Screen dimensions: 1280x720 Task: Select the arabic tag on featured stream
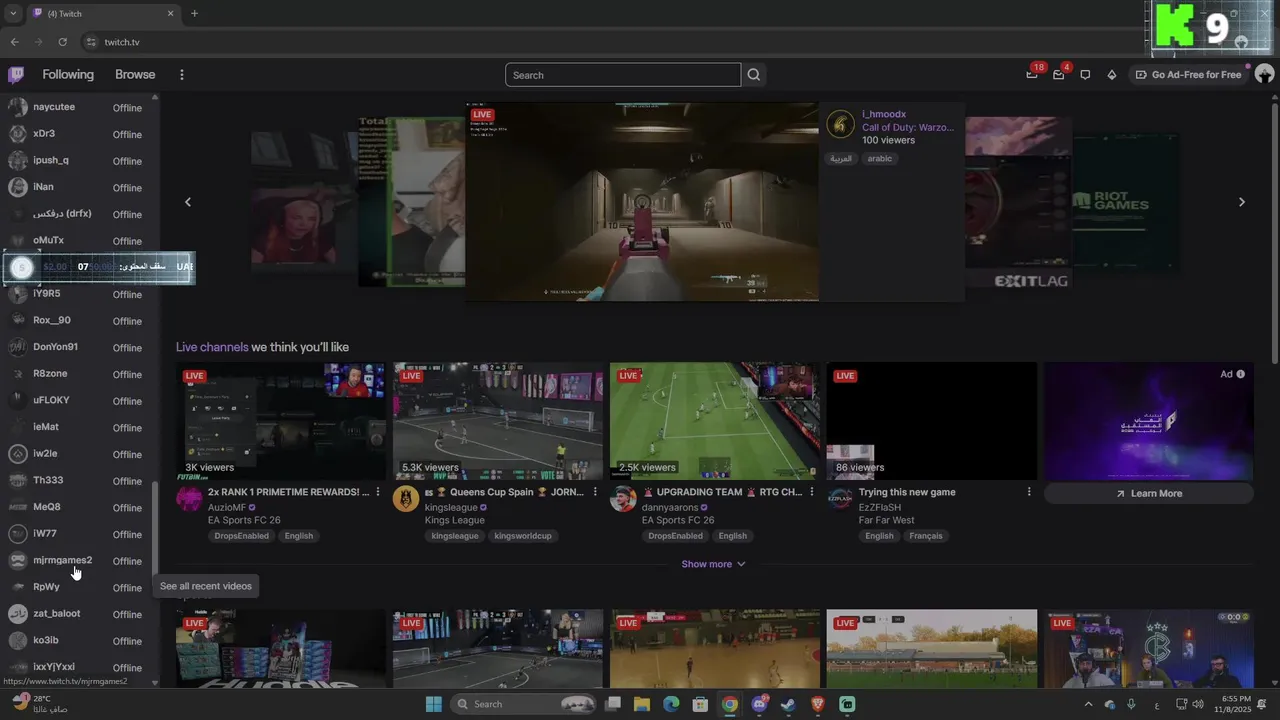coord(880,159)
